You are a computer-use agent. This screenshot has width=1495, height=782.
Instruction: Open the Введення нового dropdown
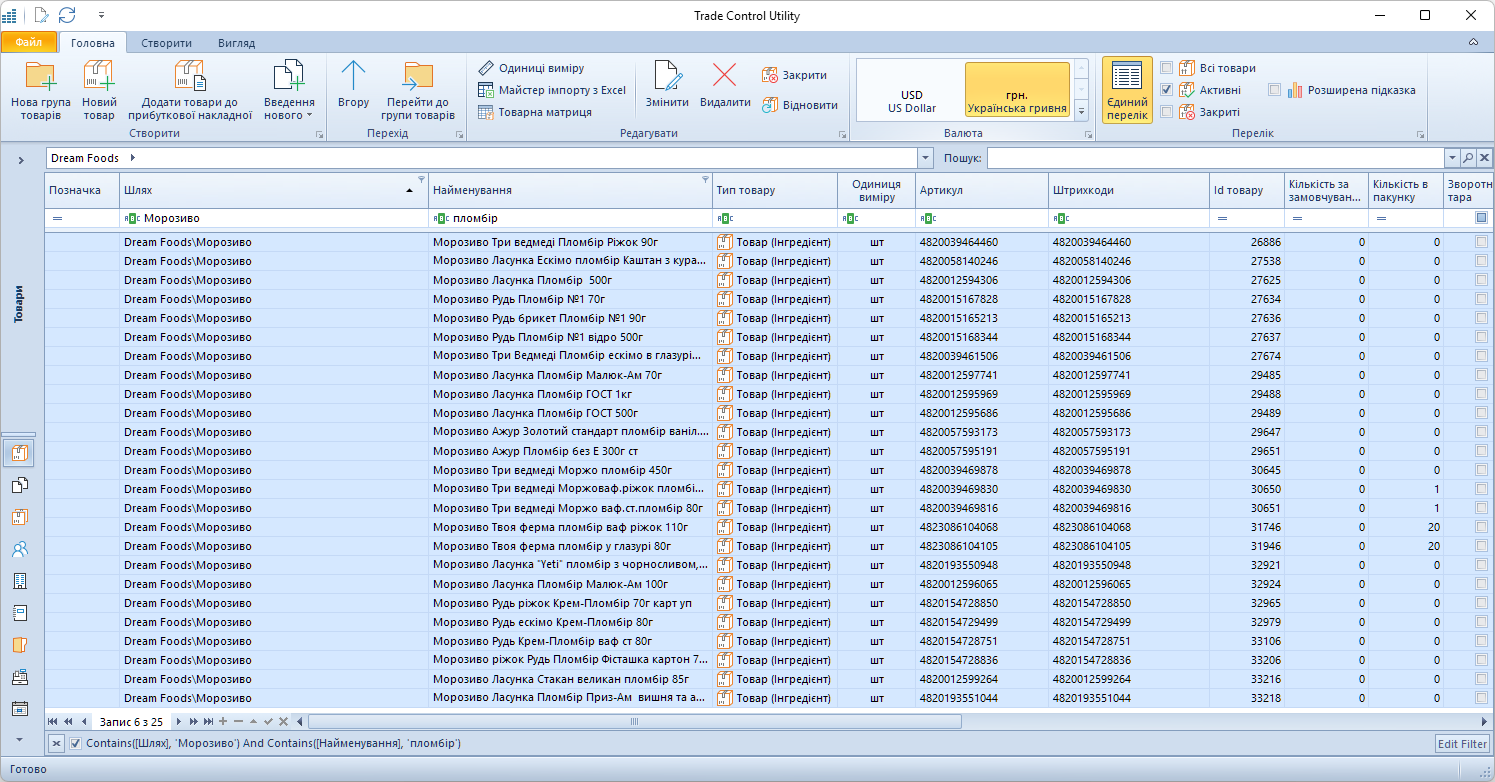[x=289, y=108]
